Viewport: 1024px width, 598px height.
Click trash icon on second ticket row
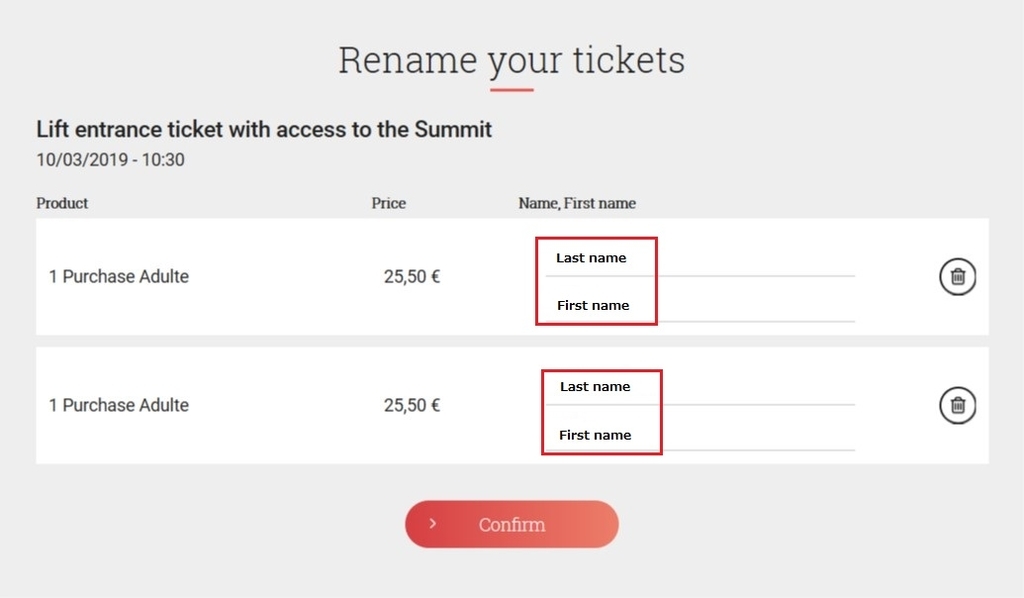pos(957,405)
